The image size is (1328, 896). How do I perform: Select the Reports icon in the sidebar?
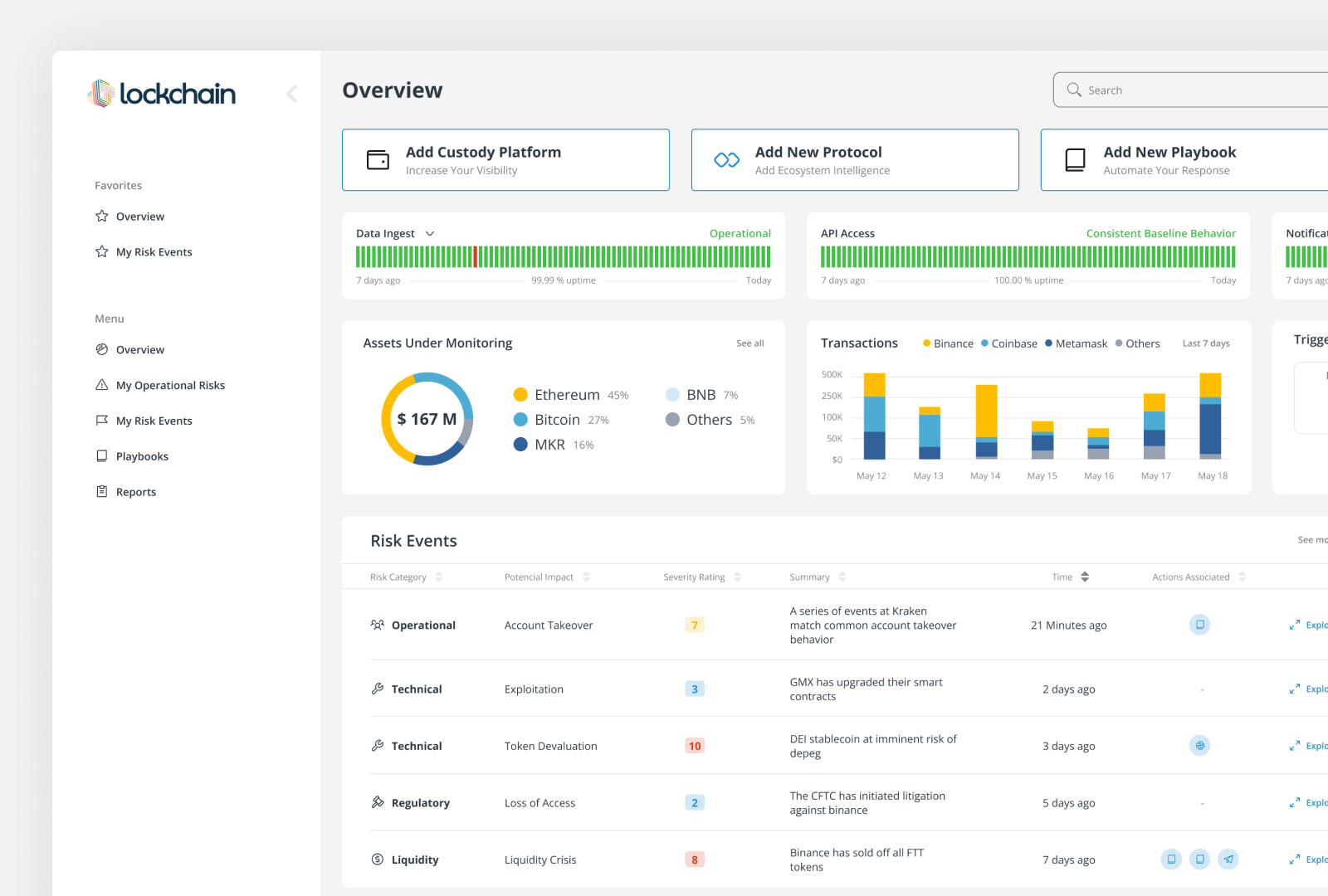click(x=101, y=491)
